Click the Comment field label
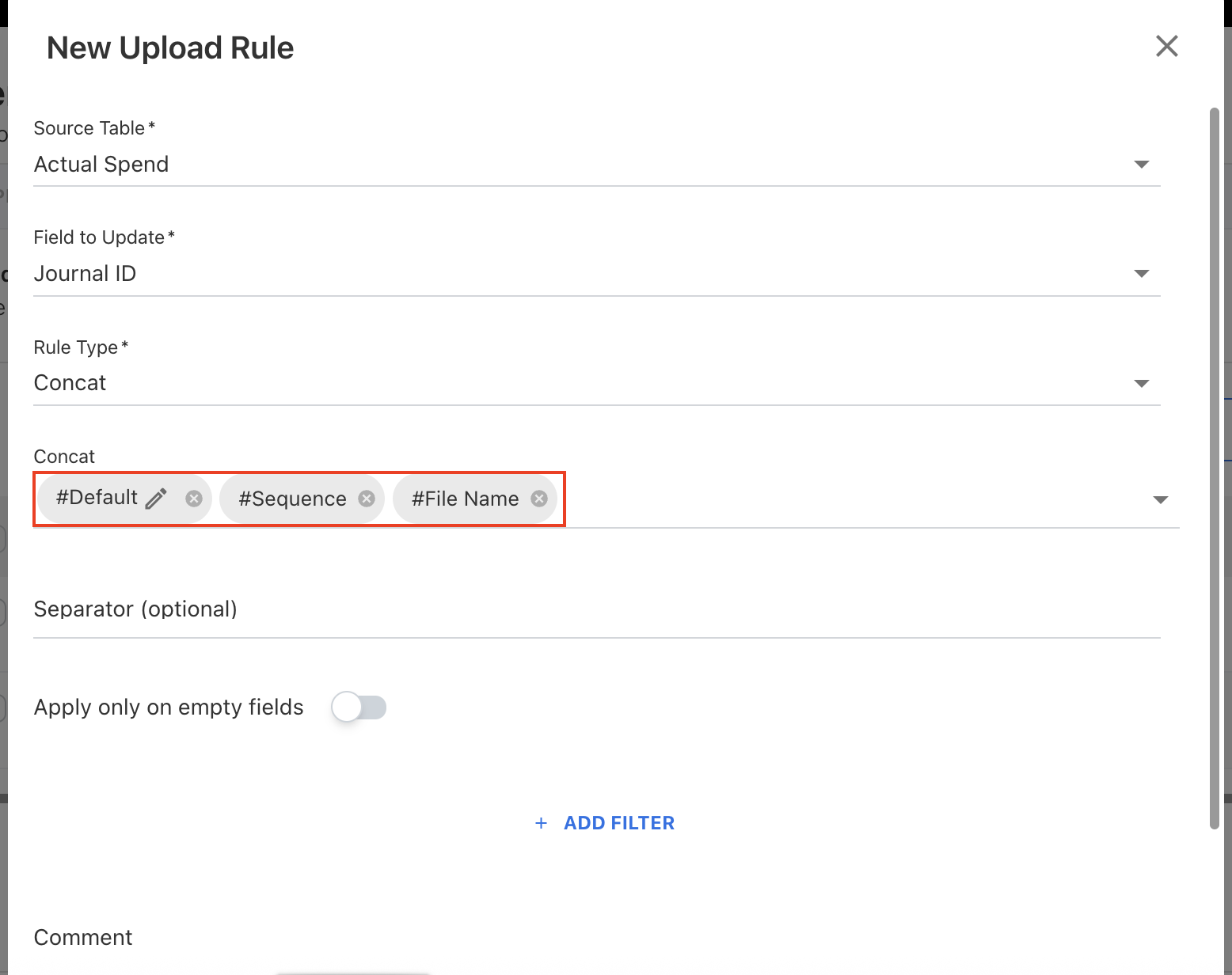 [83, 938]
